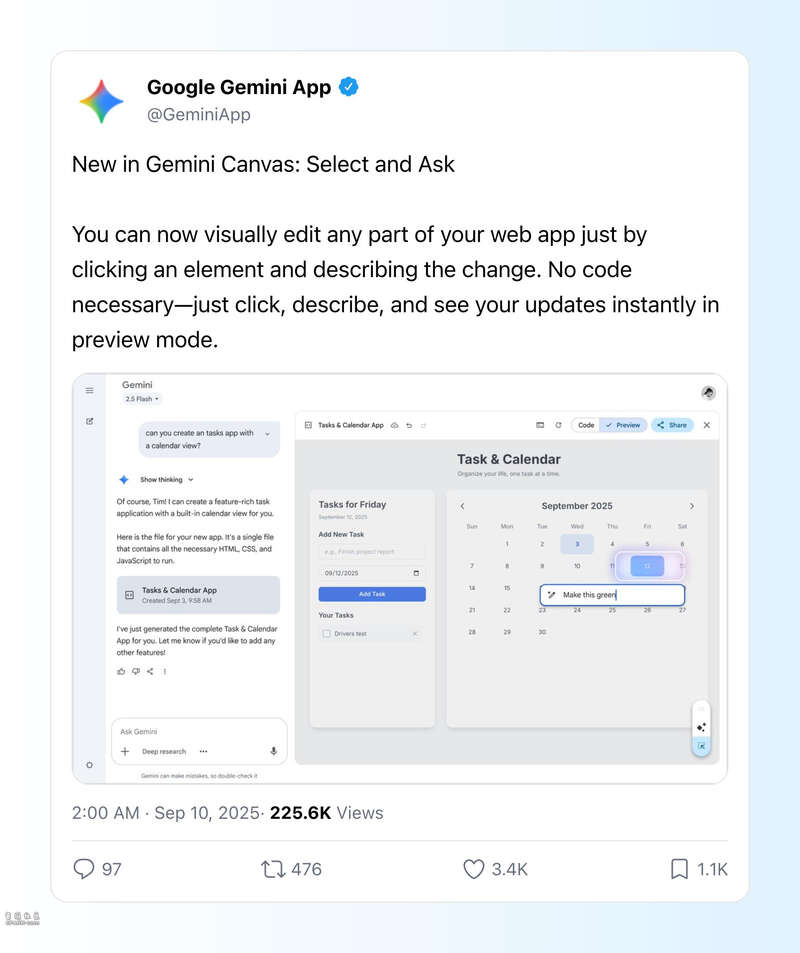
Task: Click thumbs up on Gemini's response
Action: click(121, 671)
